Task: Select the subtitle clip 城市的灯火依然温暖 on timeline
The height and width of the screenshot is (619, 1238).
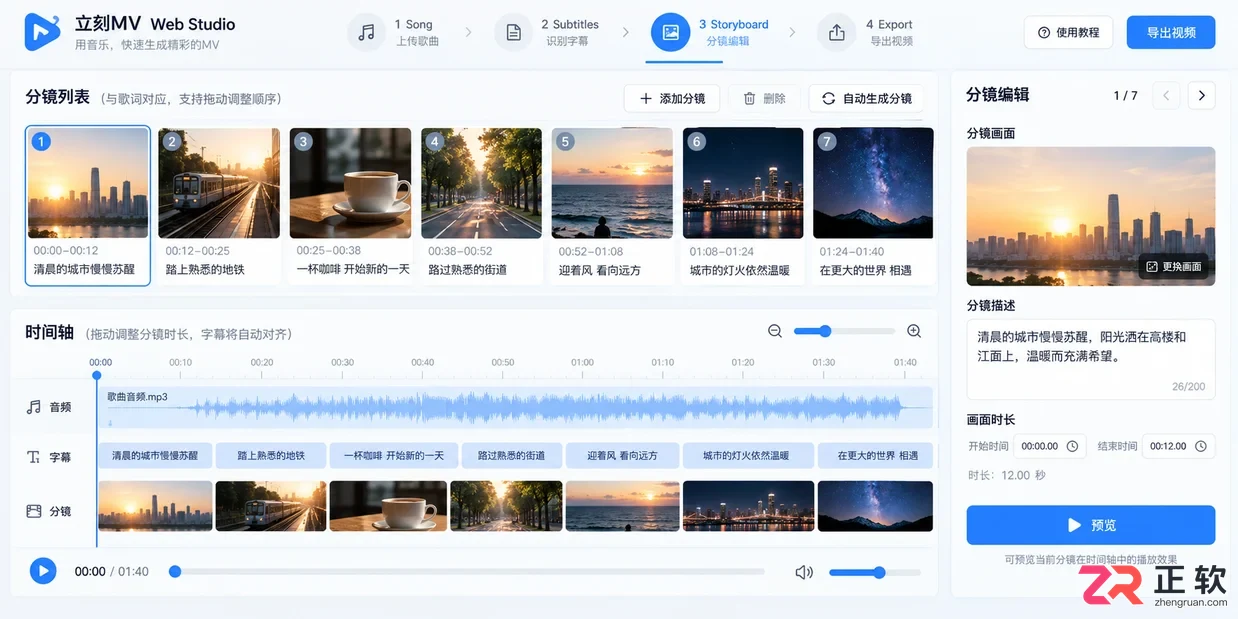Action: coord(746,456)
